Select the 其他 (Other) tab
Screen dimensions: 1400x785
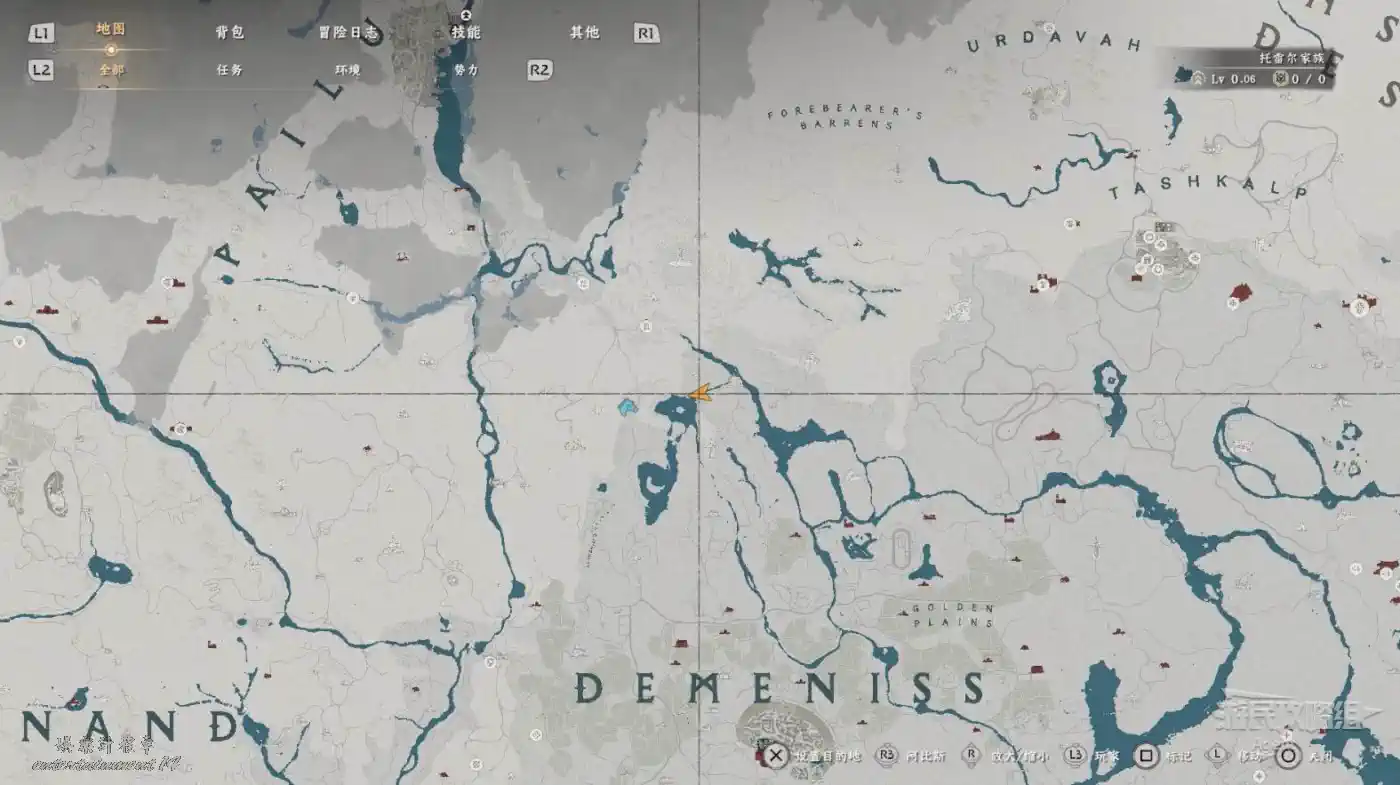[x=584, y=32]
